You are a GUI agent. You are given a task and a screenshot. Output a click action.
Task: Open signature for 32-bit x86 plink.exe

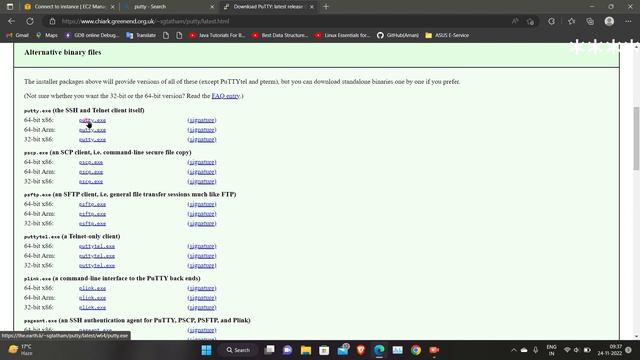[202, 308]
